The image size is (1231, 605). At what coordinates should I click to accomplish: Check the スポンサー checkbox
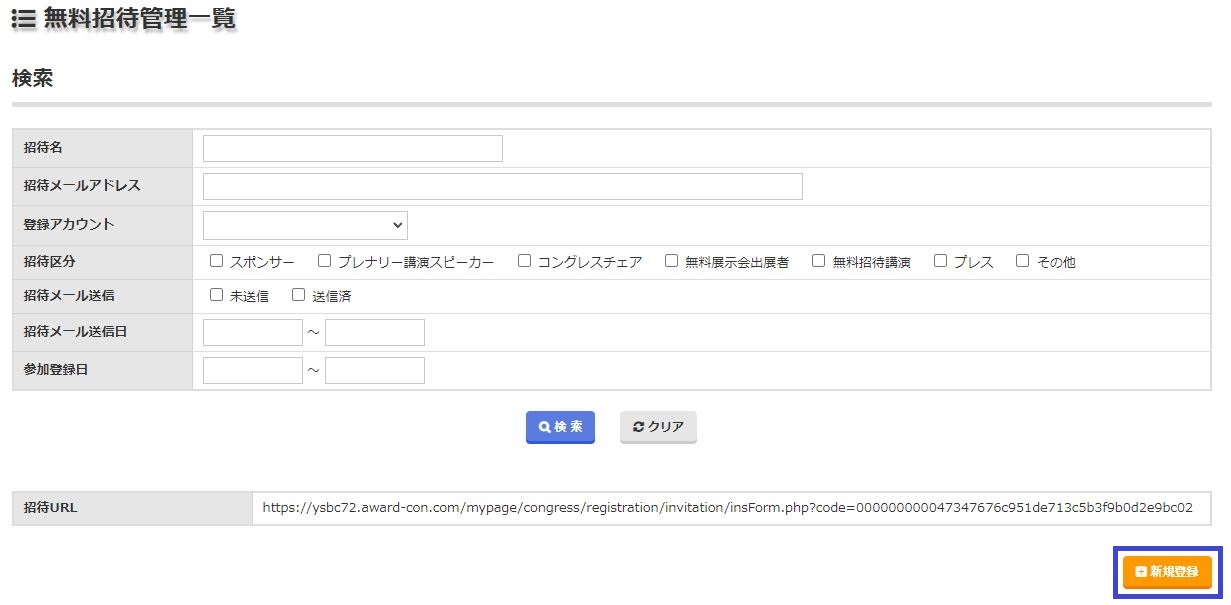coord(217,261)
